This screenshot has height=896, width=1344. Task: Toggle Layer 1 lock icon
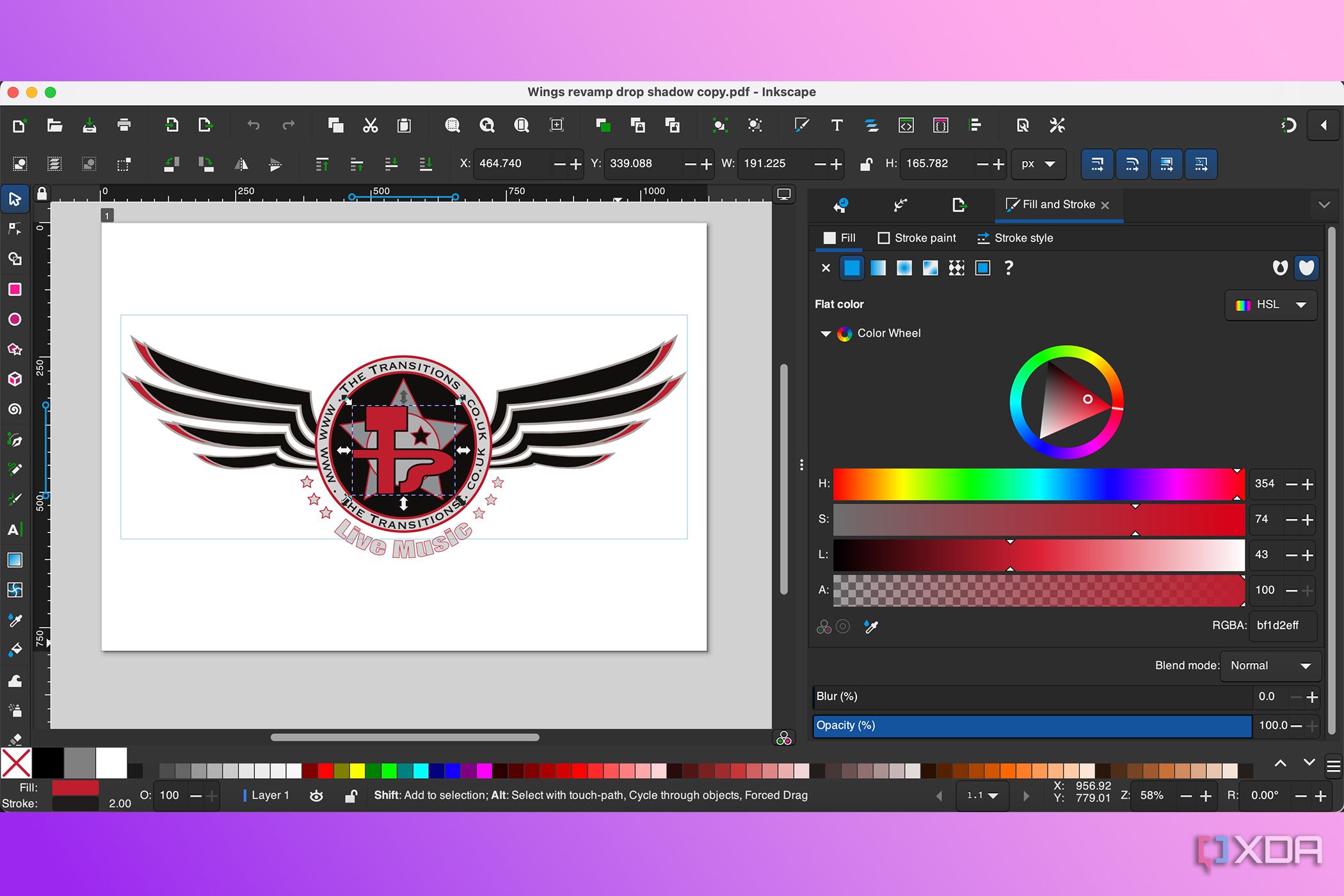click(351, 796)
